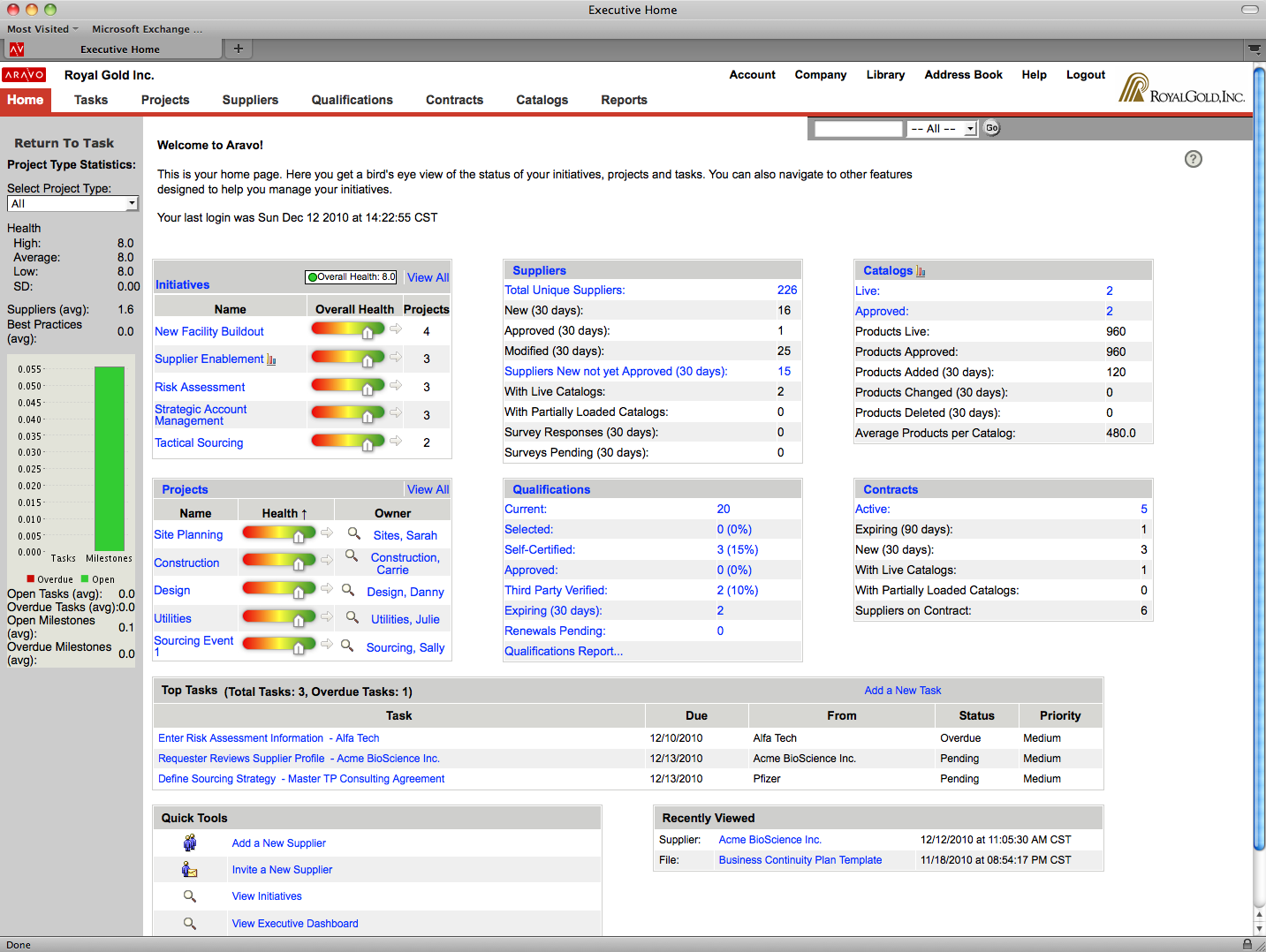Sort projects by the Health column header
Screen dimensions: 1266x952
[x=284, y=513]
